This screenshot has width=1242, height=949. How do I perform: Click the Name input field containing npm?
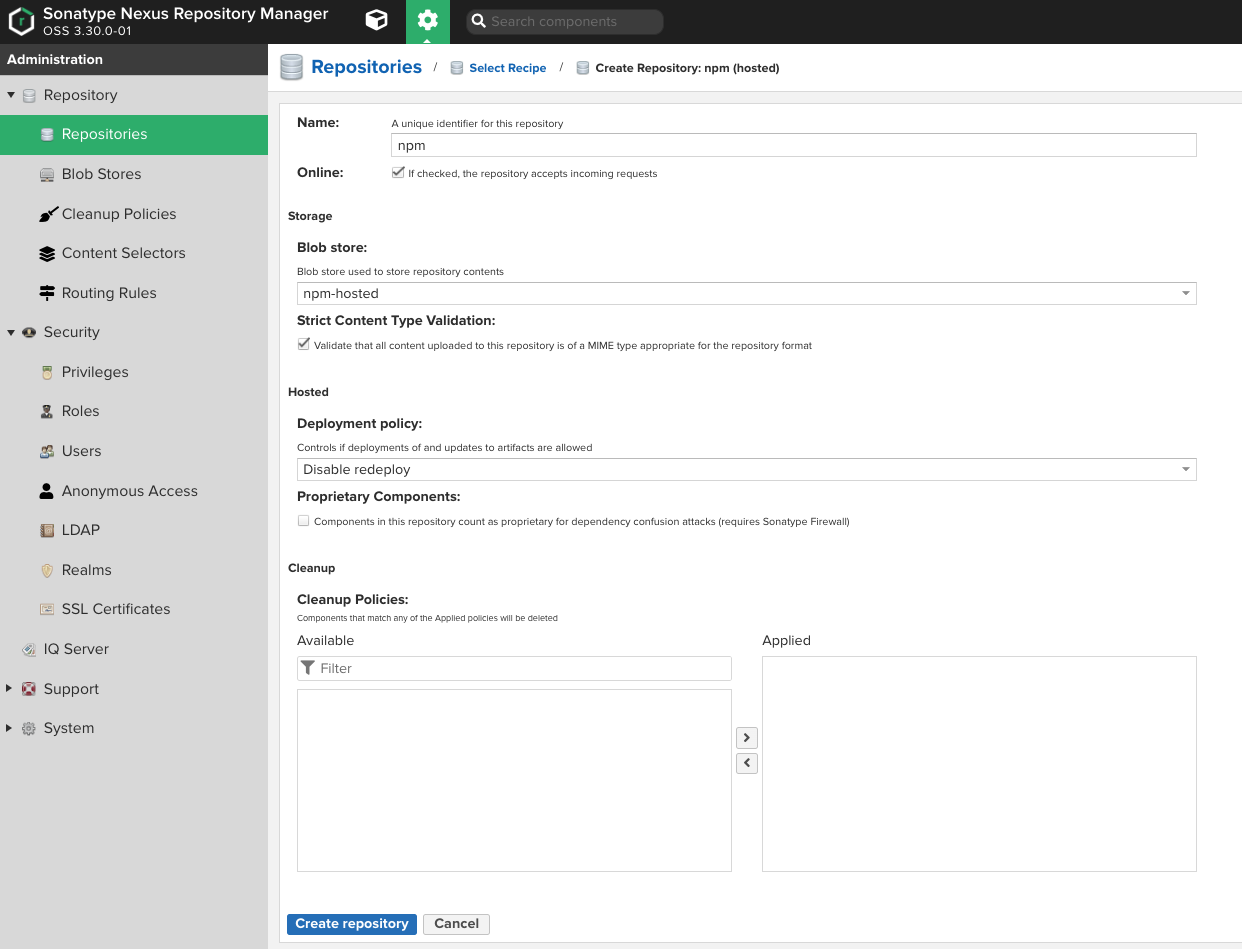[793, 145]
